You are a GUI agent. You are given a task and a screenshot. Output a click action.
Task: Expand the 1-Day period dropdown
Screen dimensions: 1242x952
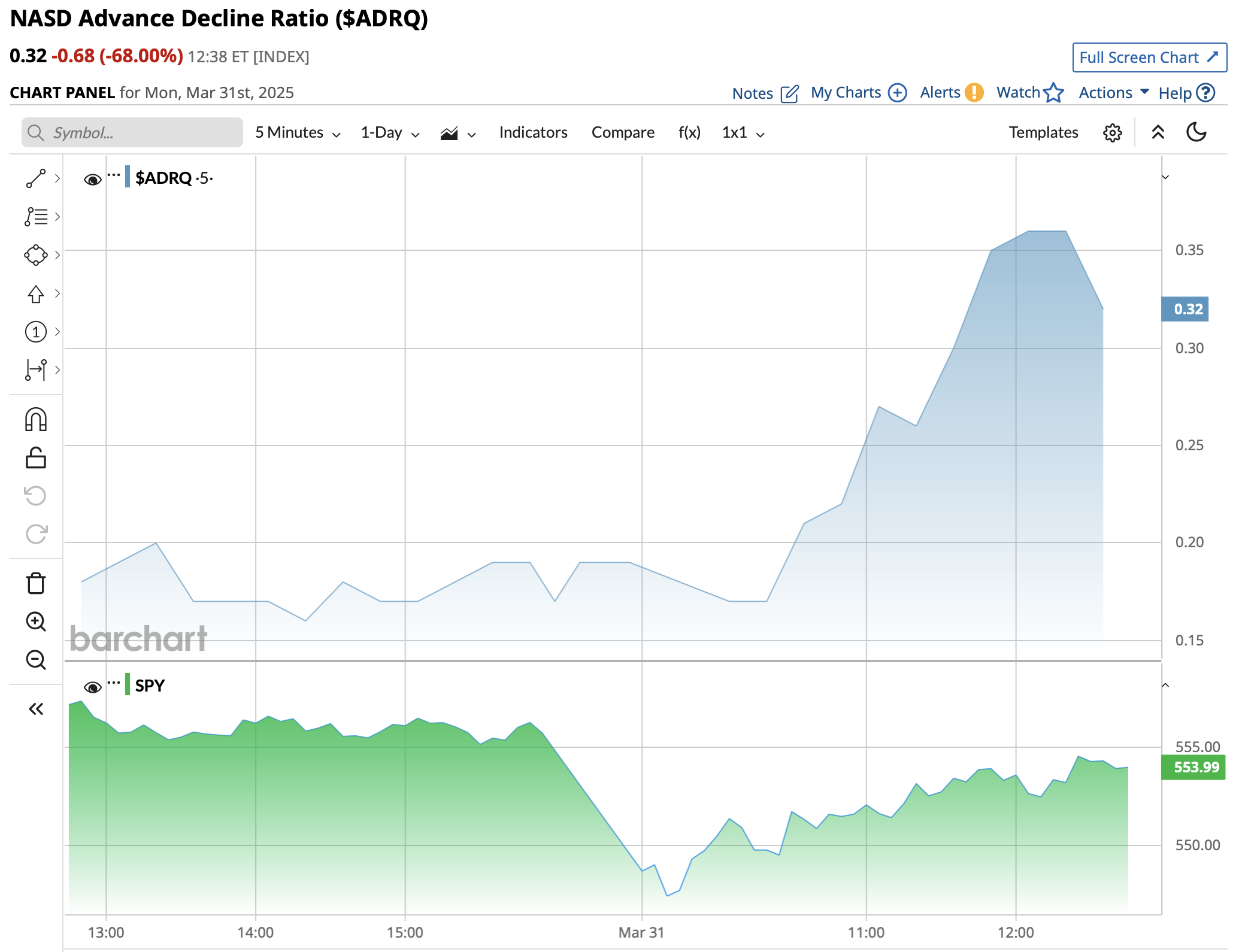(x=390, y=132)
